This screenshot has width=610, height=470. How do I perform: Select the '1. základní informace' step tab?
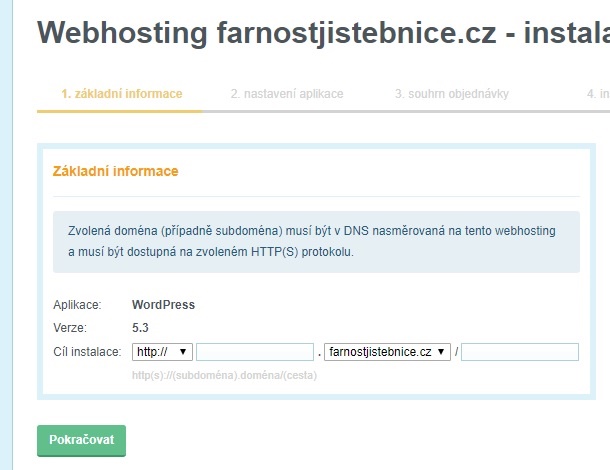[121, 94]
